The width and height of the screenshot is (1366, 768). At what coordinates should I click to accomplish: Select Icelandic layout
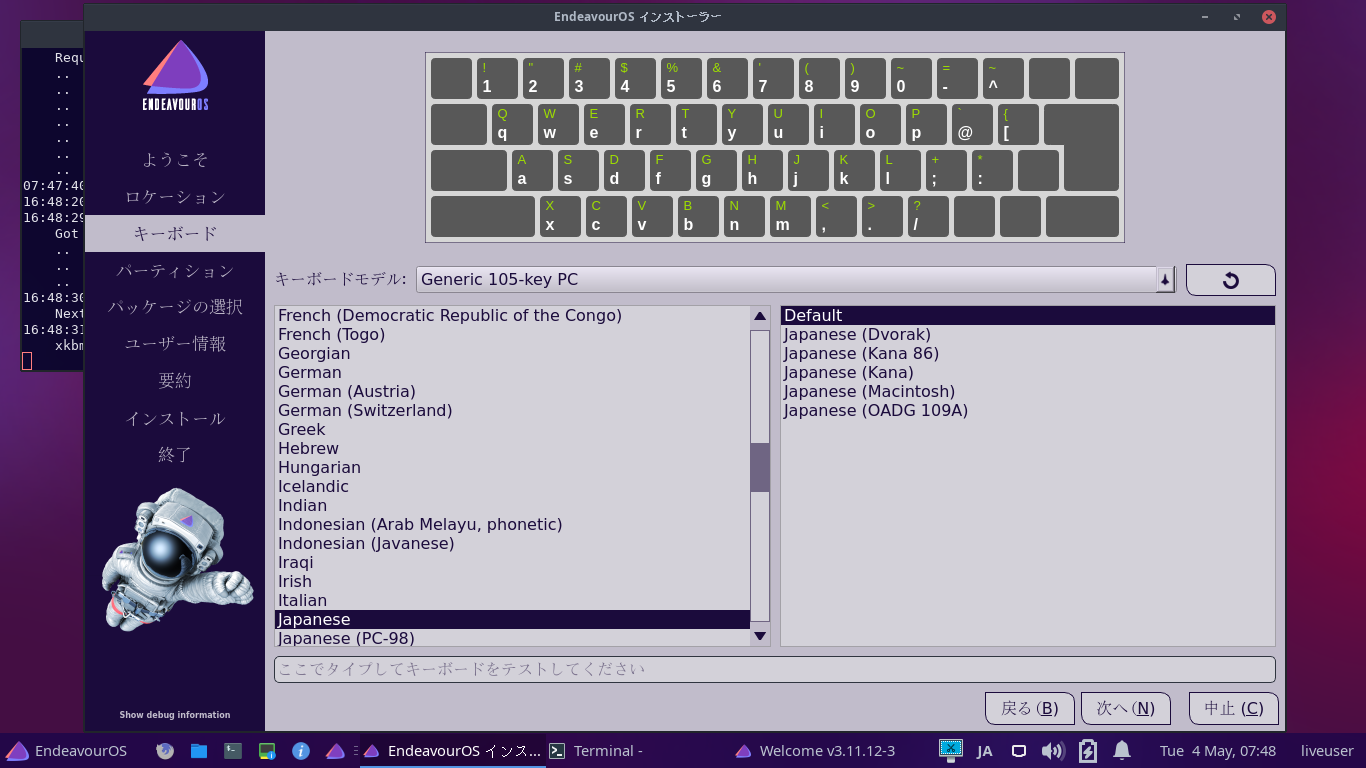point(512,487)
